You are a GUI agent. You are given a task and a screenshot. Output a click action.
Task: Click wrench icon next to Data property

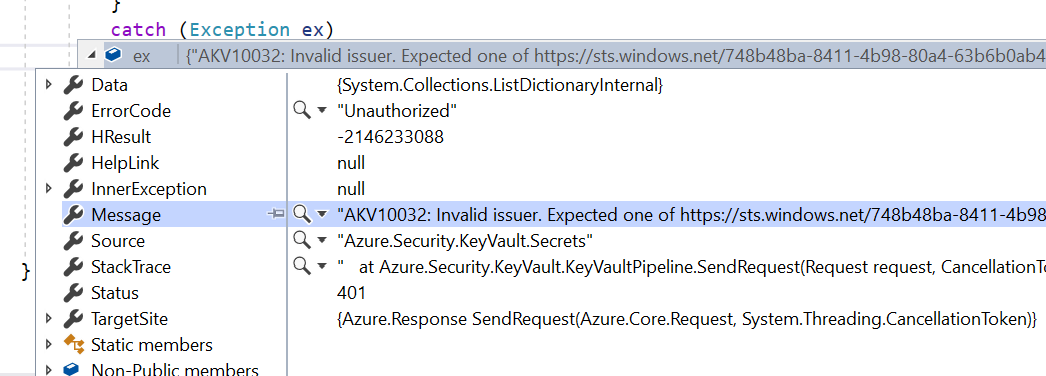tap(73, 85)
